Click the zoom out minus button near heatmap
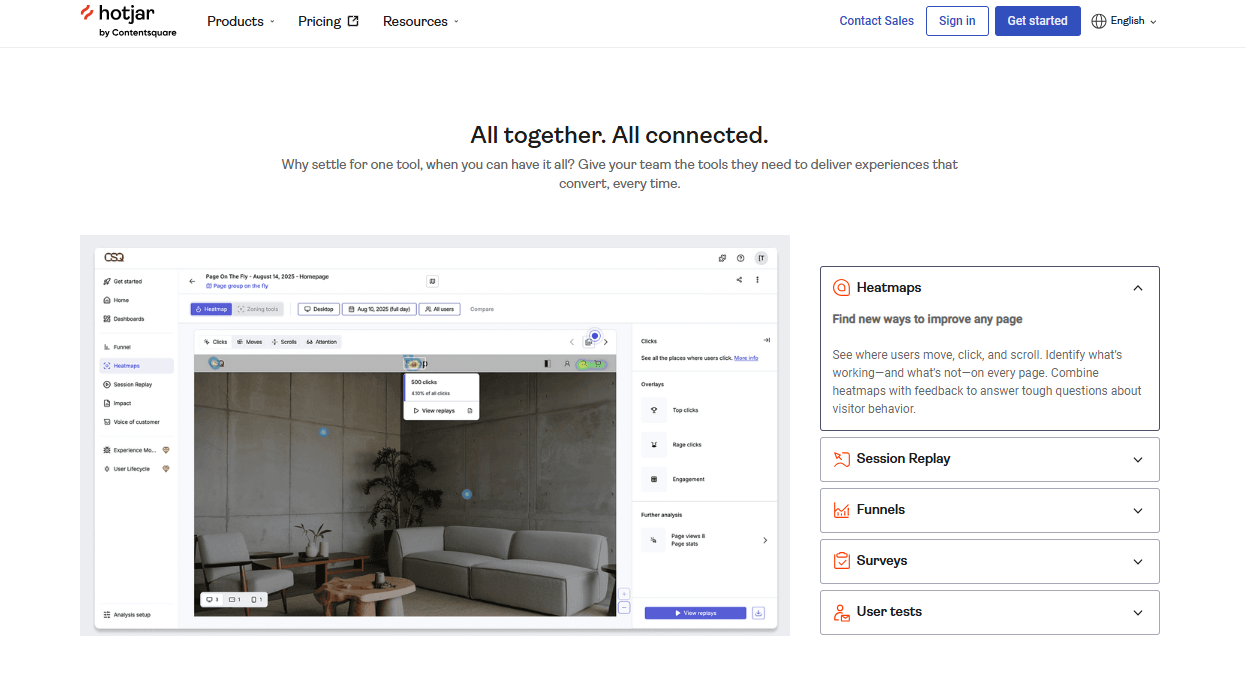Viewport: 1246px width, 674px height. (x=624, y=607)
